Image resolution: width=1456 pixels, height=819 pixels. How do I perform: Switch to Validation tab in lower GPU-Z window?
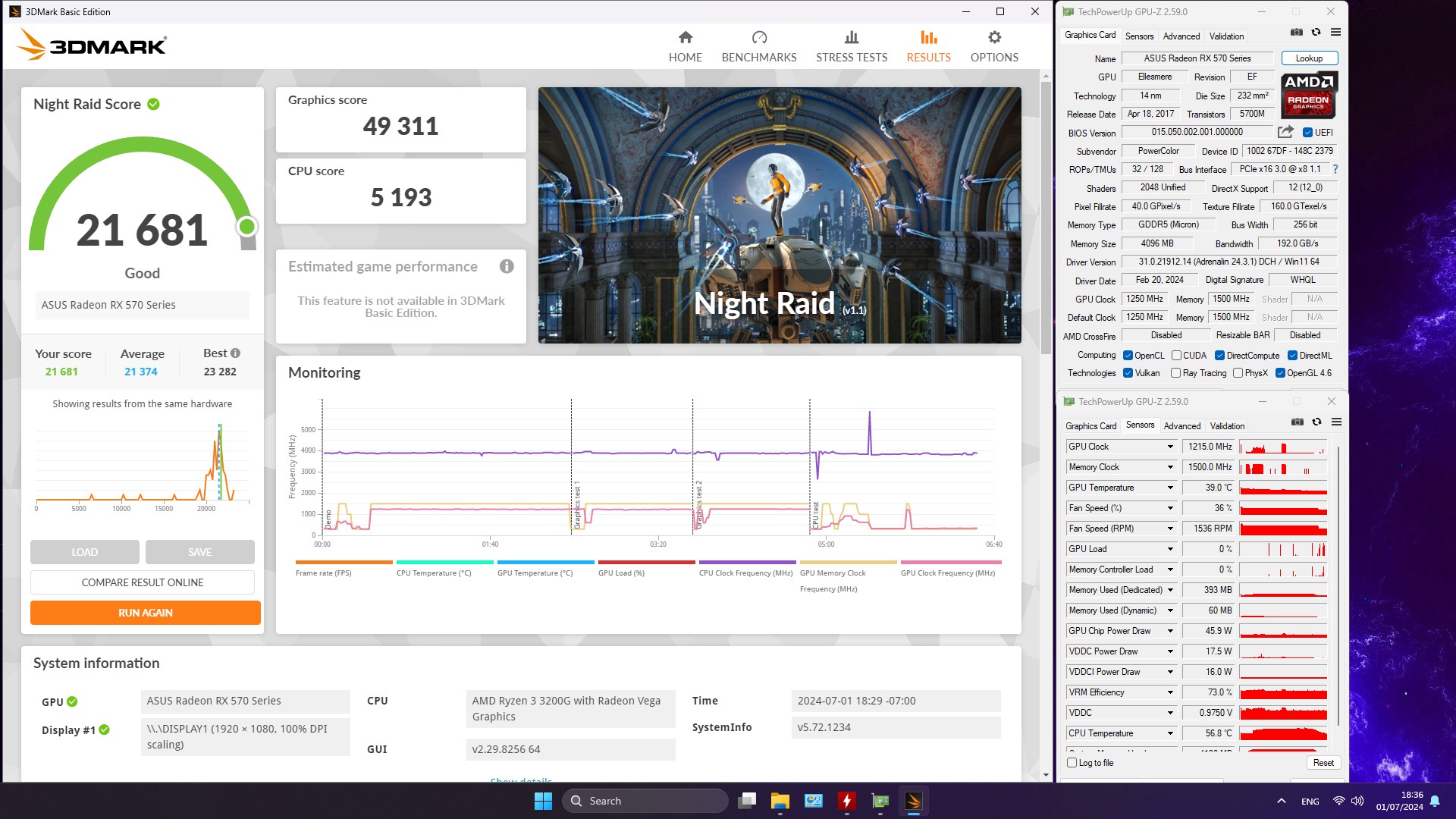point(1227,425)
